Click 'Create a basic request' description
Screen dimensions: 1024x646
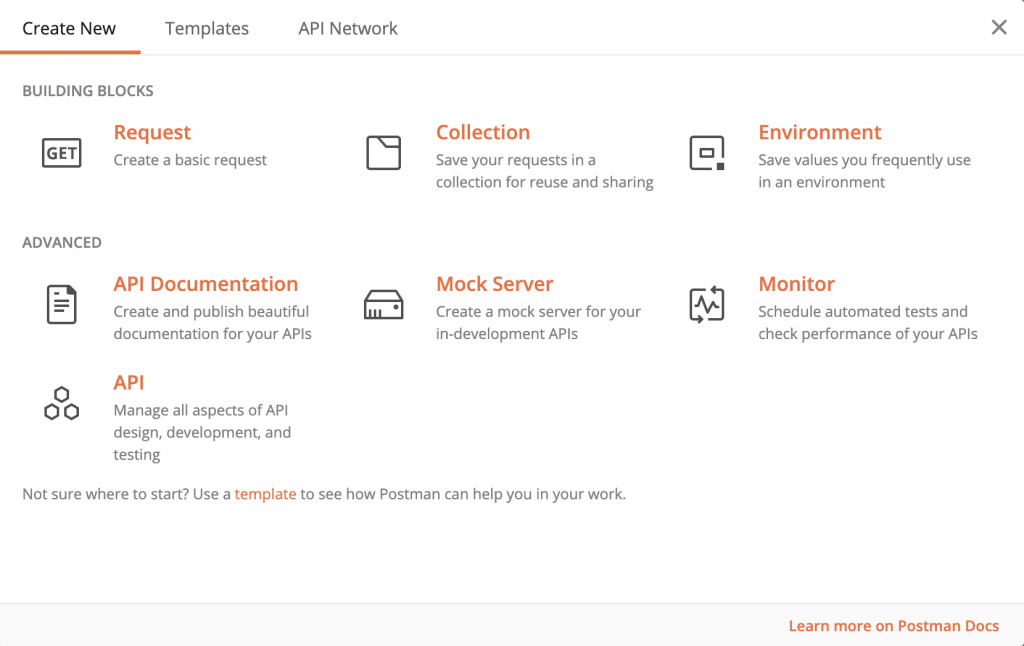[190, 160]
